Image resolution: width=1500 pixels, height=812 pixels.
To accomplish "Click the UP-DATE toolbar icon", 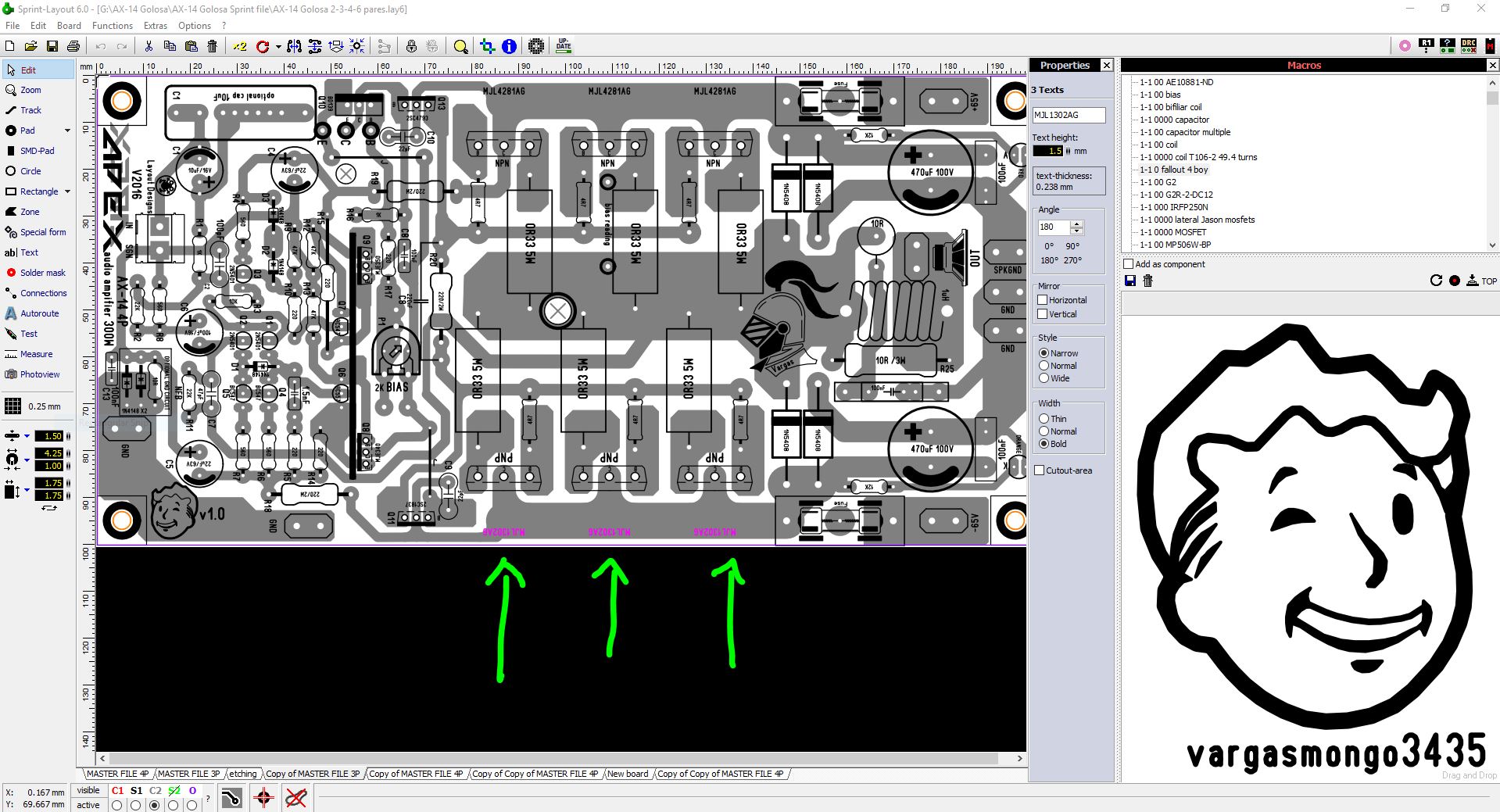I will pos(564,46).
